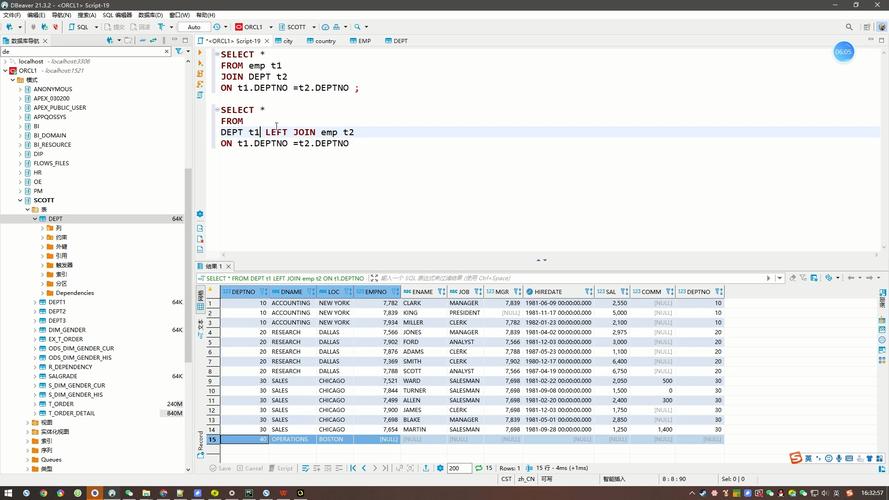Screen dimensions: 889x500
Task: Execute SQL statement using the orange arrow icon
Action: coord(200,53)
